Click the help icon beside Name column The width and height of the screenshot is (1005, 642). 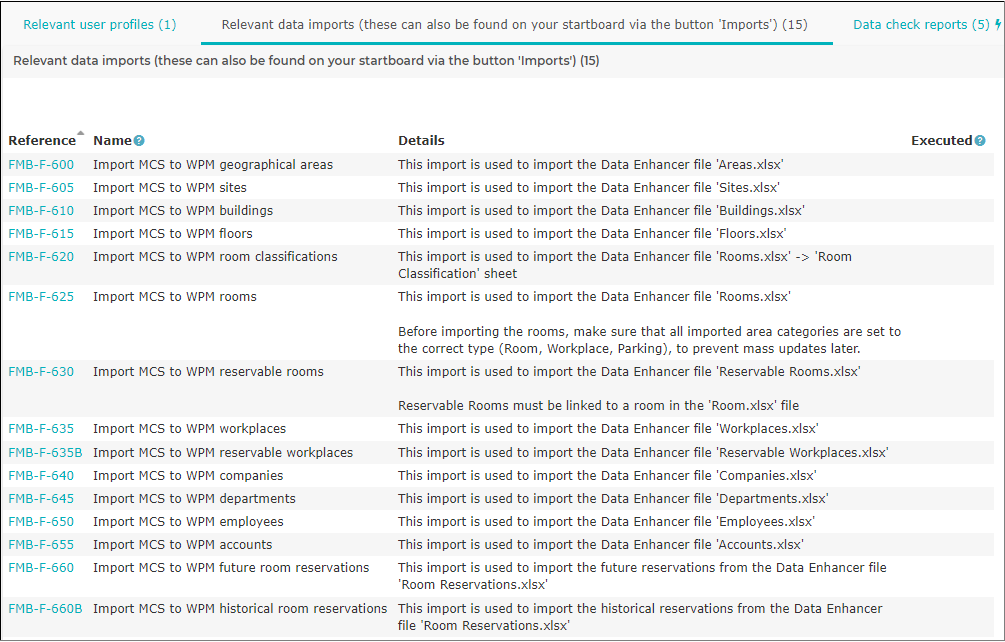point(139,141)
